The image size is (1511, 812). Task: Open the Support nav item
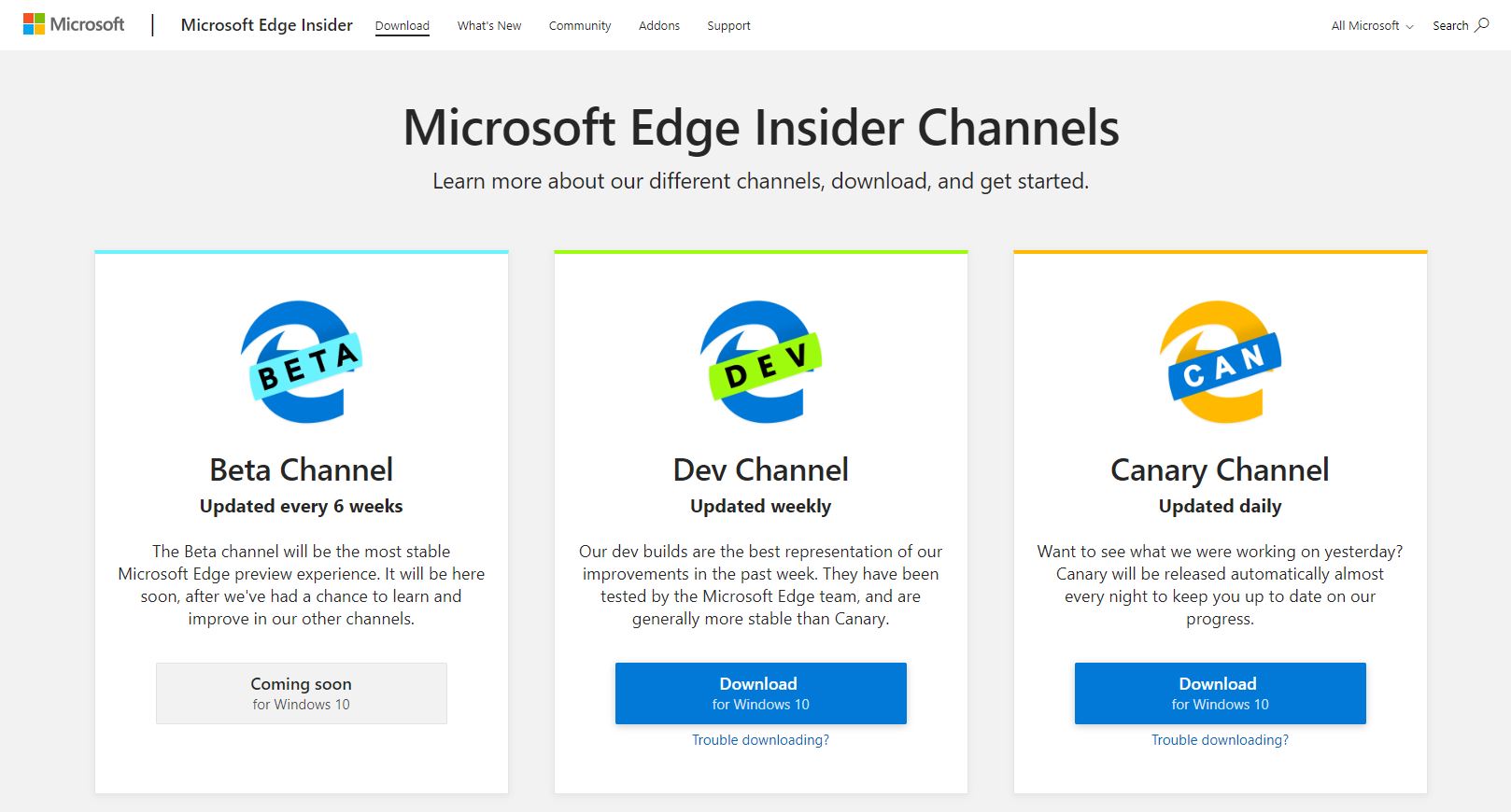tap(728, 26)
